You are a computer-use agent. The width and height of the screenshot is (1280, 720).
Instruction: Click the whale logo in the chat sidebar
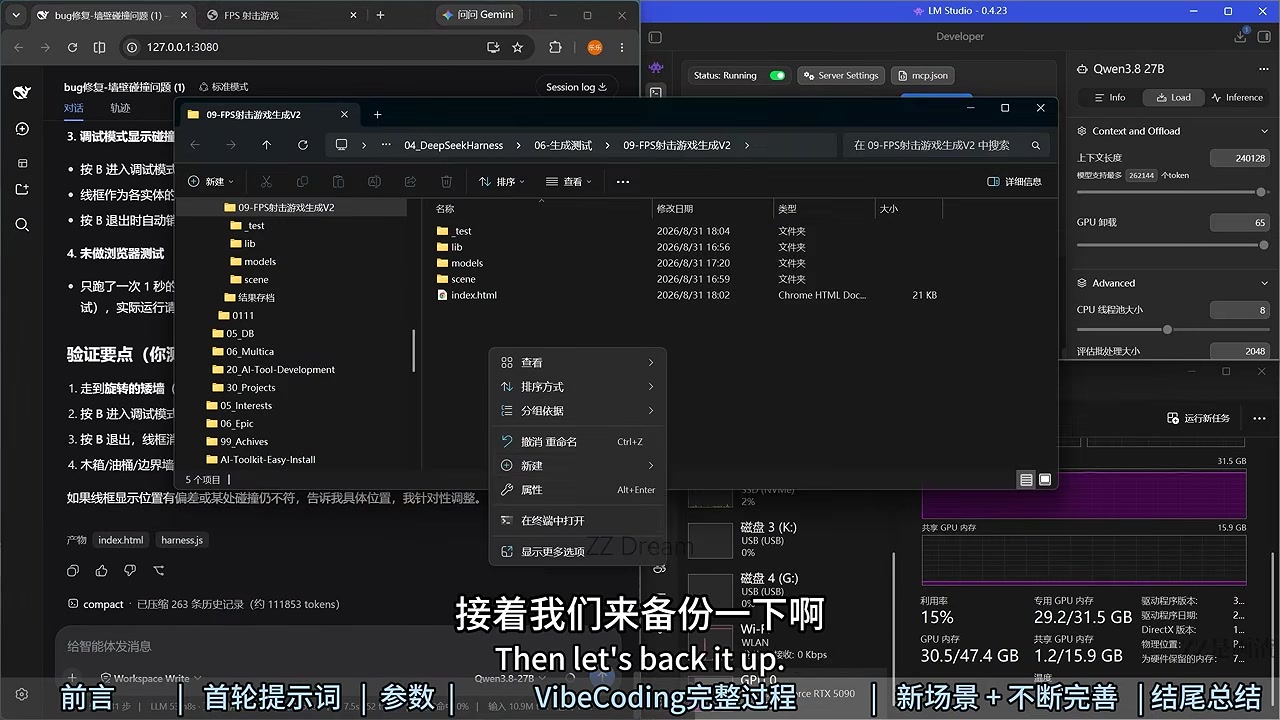pos(22,93)
